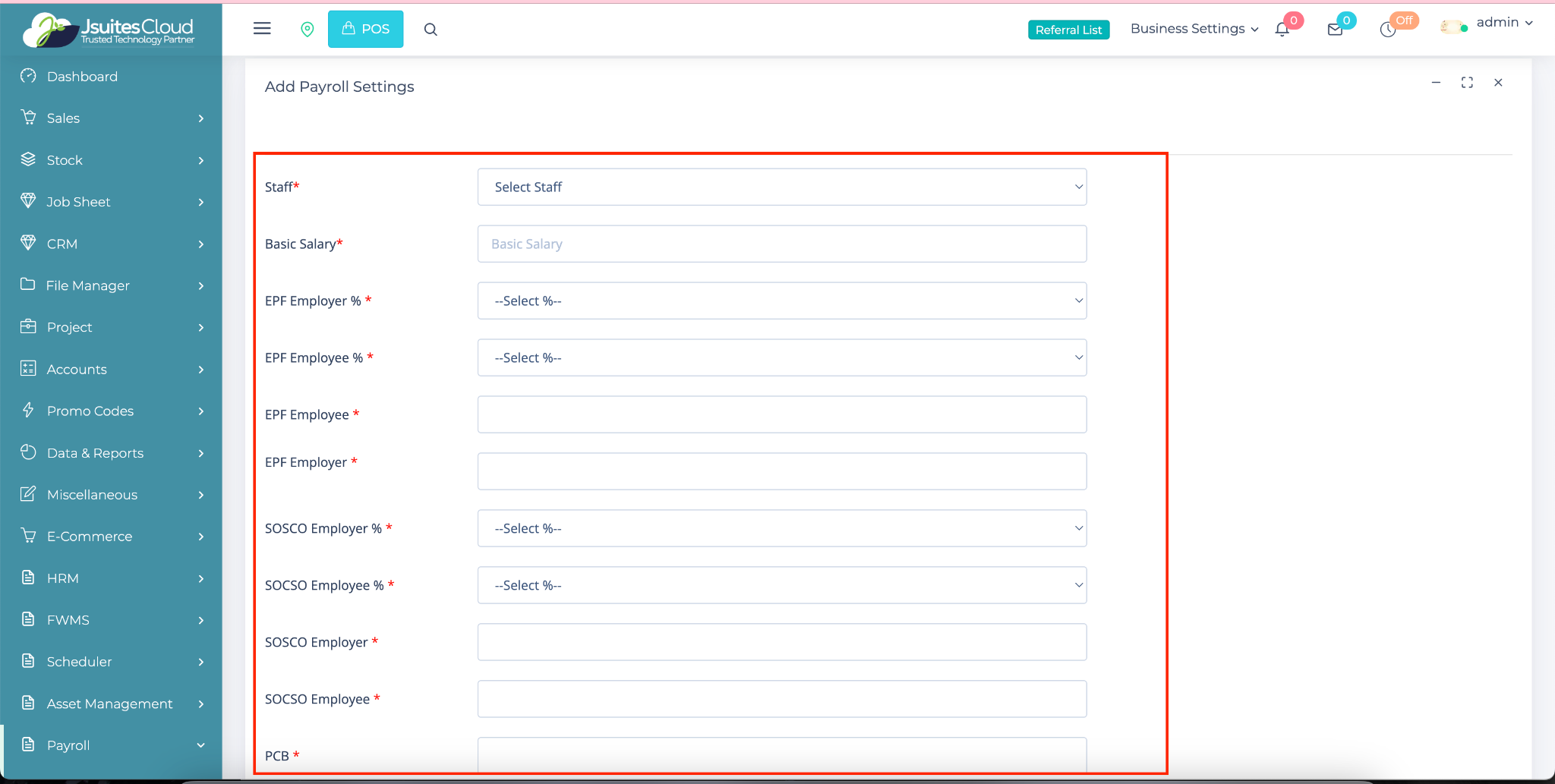Click the clock icon with Off badge
This screenshot has height=784, width=1555.
pos(1388,30)
